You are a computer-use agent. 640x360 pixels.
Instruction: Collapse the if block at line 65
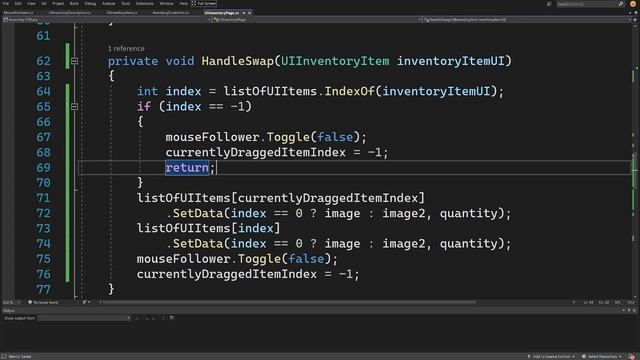tap(74, 107)
